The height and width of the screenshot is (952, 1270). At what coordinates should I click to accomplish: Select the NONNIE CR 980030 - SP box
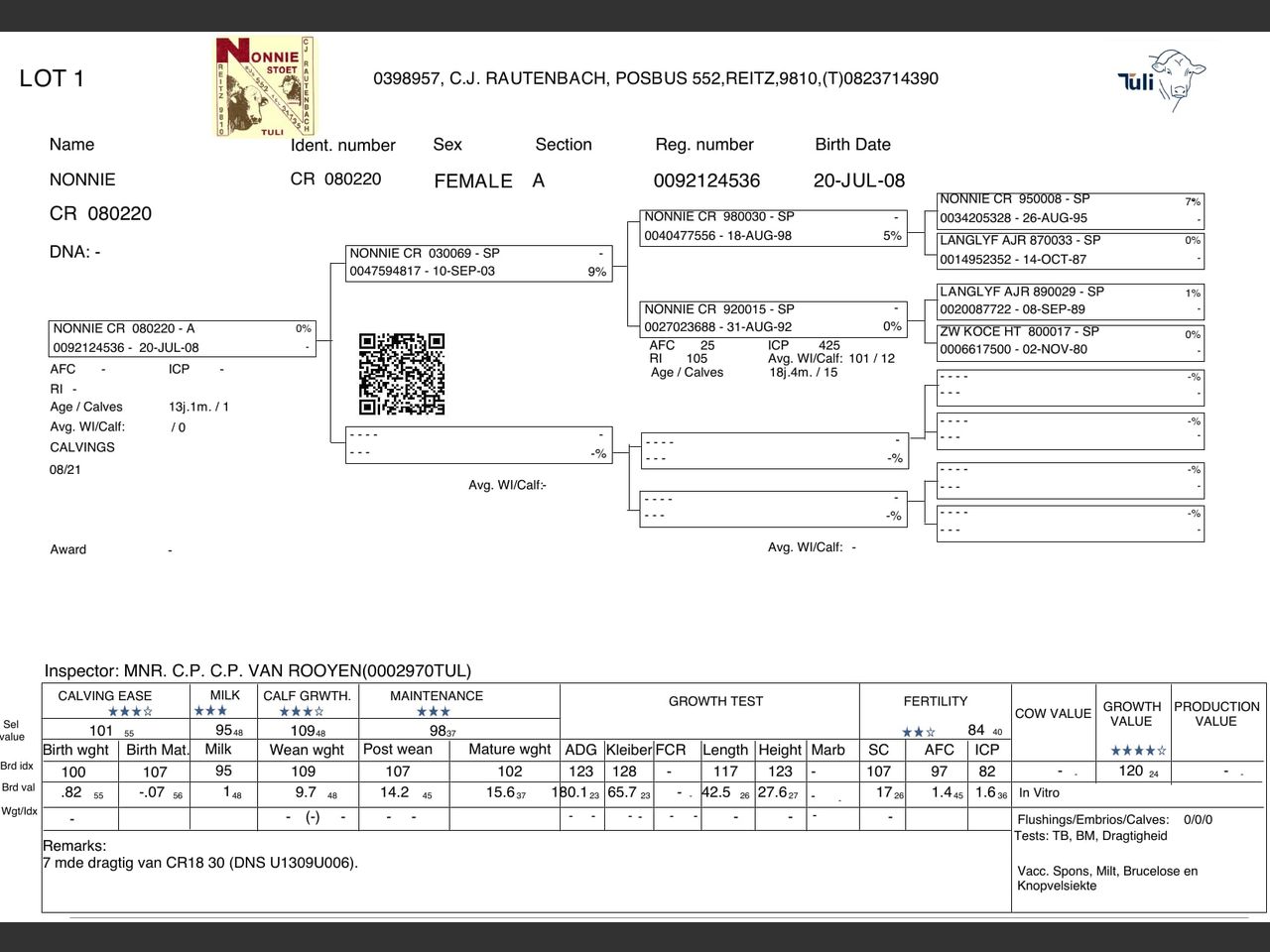pyautogui.click(x=774, y=226)
